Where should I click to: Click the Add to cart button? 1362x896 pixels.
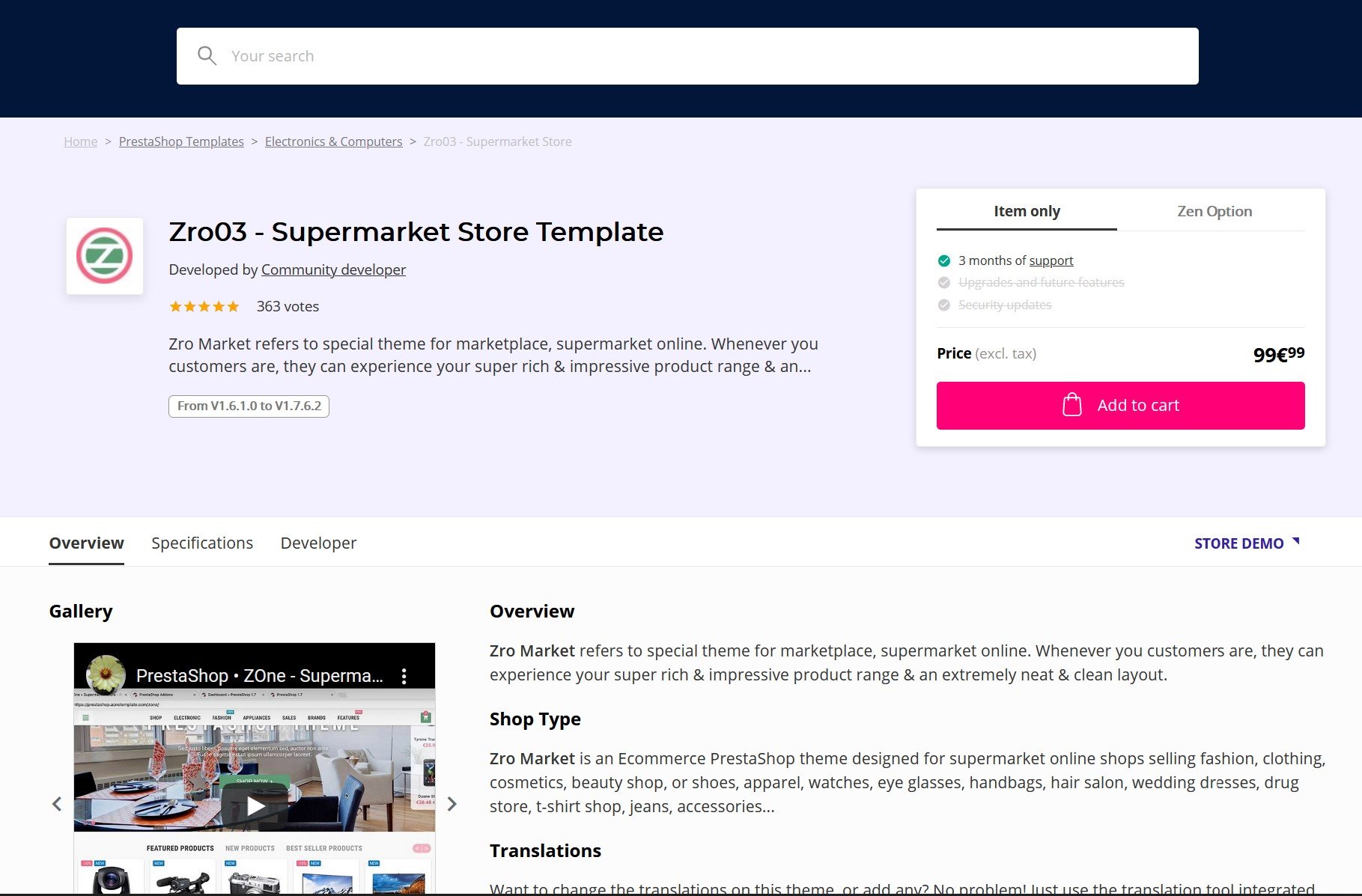click(1120, 406)
